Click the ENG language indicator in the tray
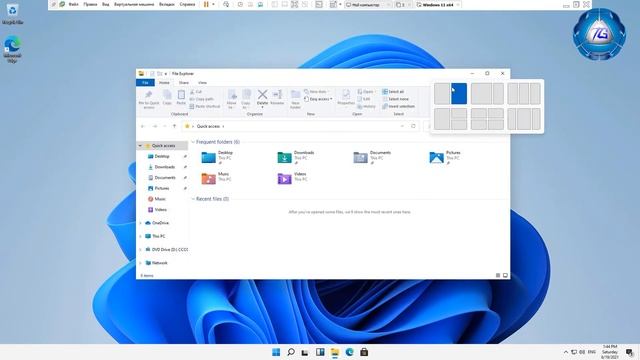 591,352
